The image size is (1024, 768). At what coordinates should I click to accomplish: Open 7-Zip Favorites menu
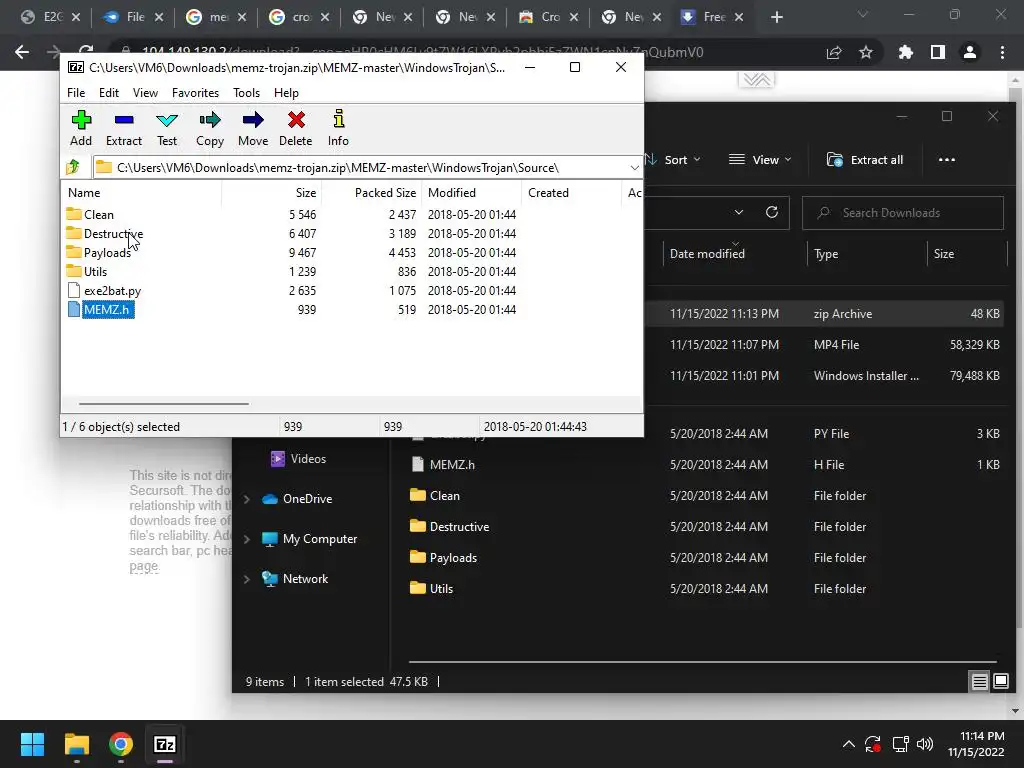tap(195, 93)
